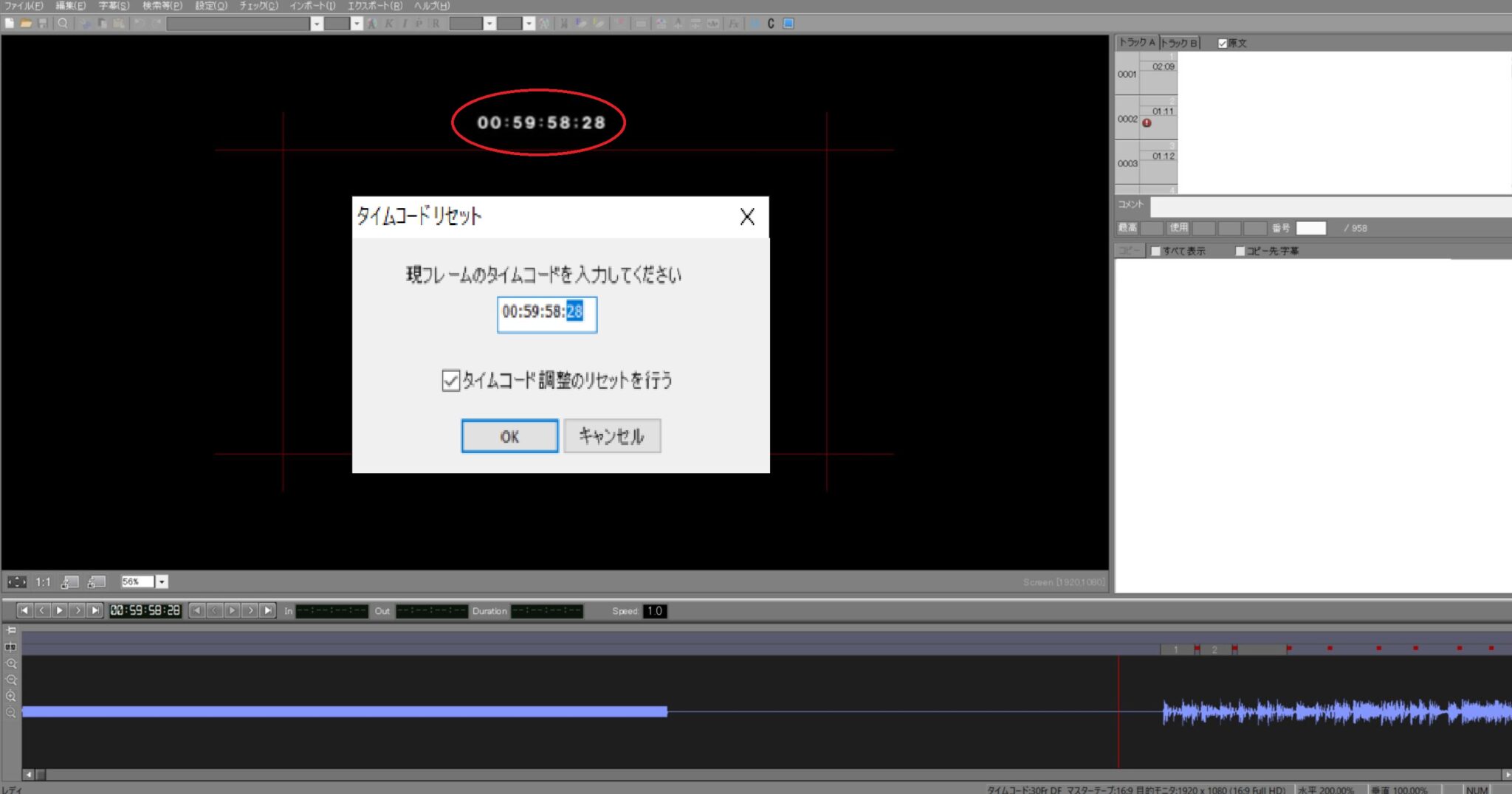Image resolution: width=1512 pixels, height=794 pixels.
Task: Click キャンセル to dismiss the dialog
Action: coord(612,435)
